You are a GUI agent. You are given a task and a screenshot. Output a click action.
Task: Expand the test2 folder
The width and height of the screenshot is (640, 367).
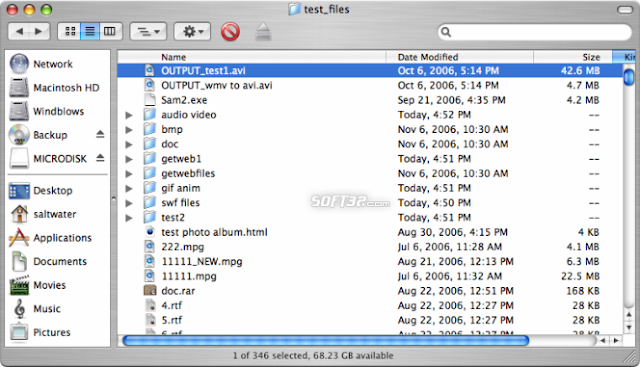[129, 218]
